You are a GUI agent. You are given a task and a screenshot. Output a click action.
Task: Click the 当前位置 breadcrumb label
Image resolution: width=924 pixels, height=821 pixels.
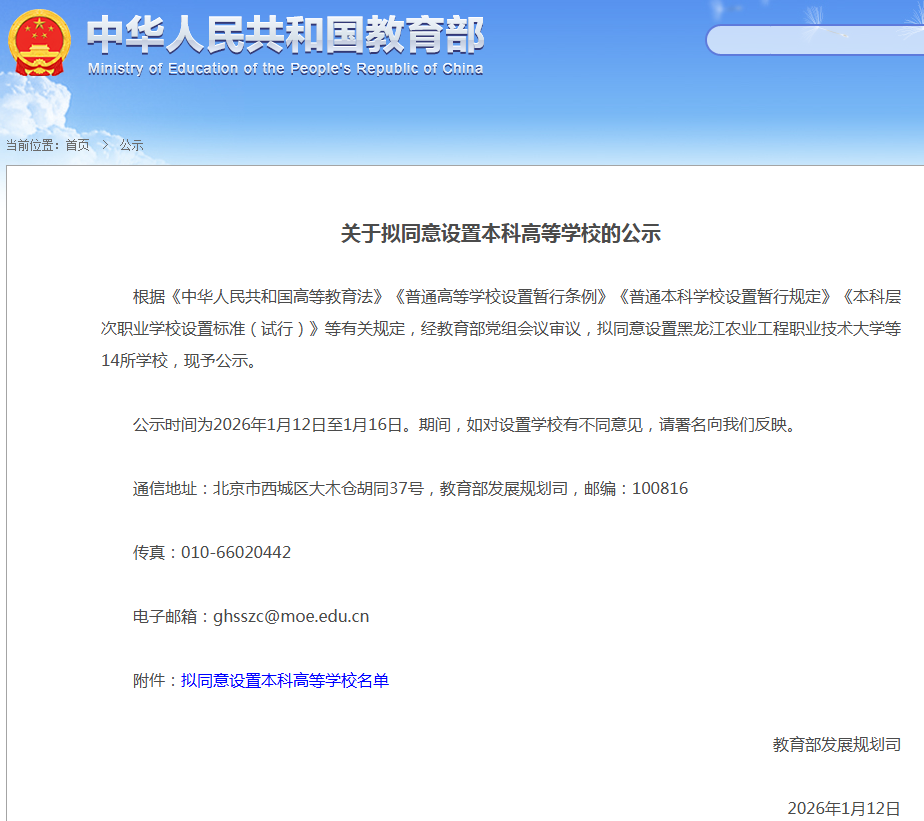pyautogui.click(x=31, y=144)
